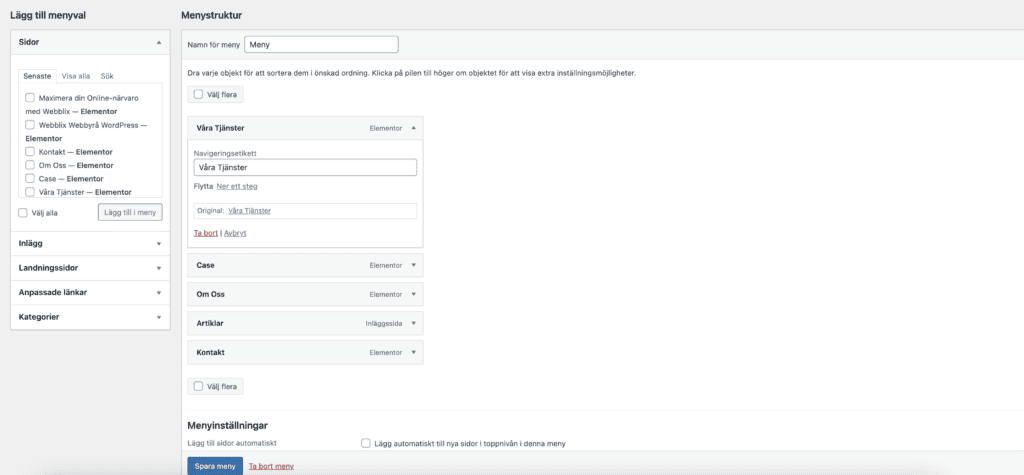This screenshot has height=475, width=1024.
Task: Click the Ner ett steg link
Action: (236, 186)
